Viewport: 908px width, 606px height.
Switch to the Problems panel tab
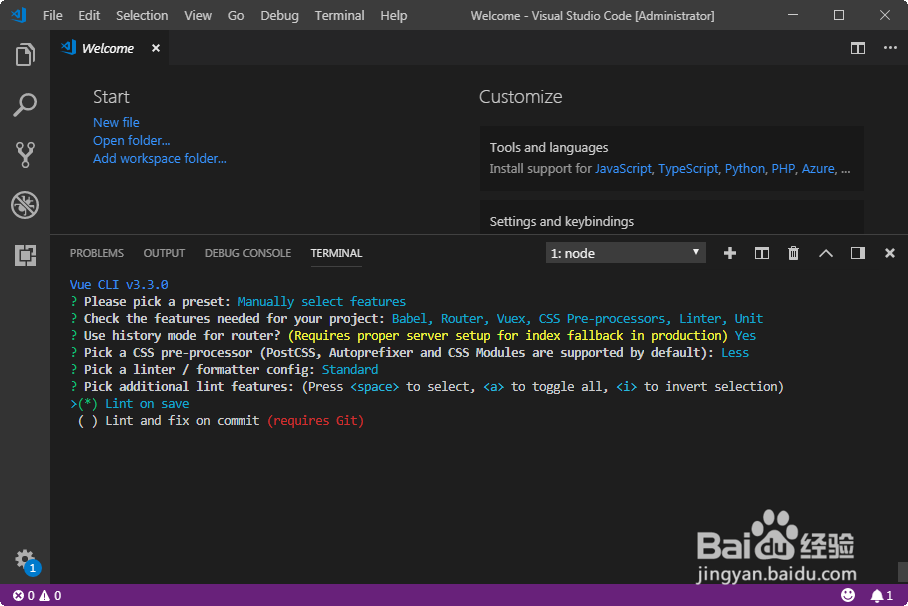pyautogui.click(x=97, y=253)
